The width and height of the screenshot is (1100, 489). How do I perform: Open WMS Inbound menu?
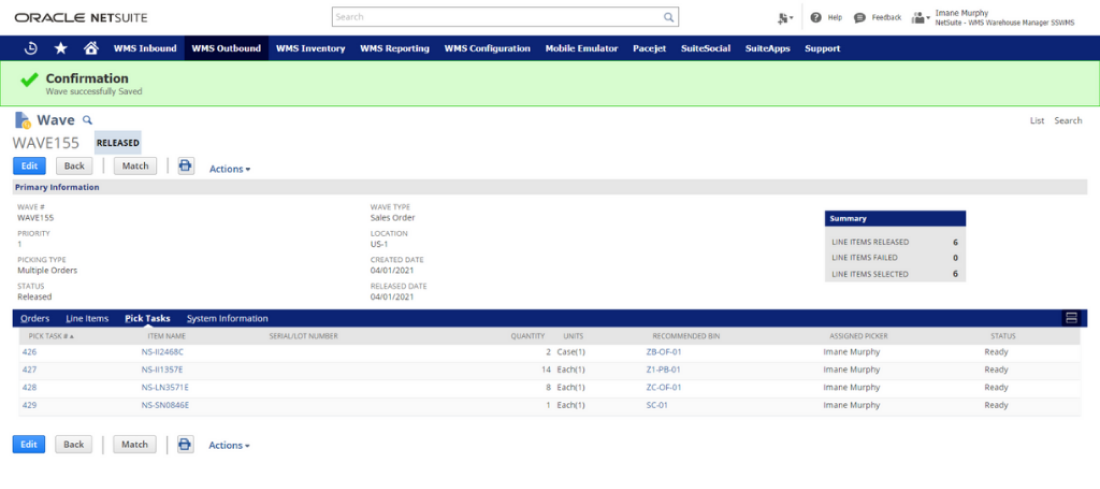(145, 48)
